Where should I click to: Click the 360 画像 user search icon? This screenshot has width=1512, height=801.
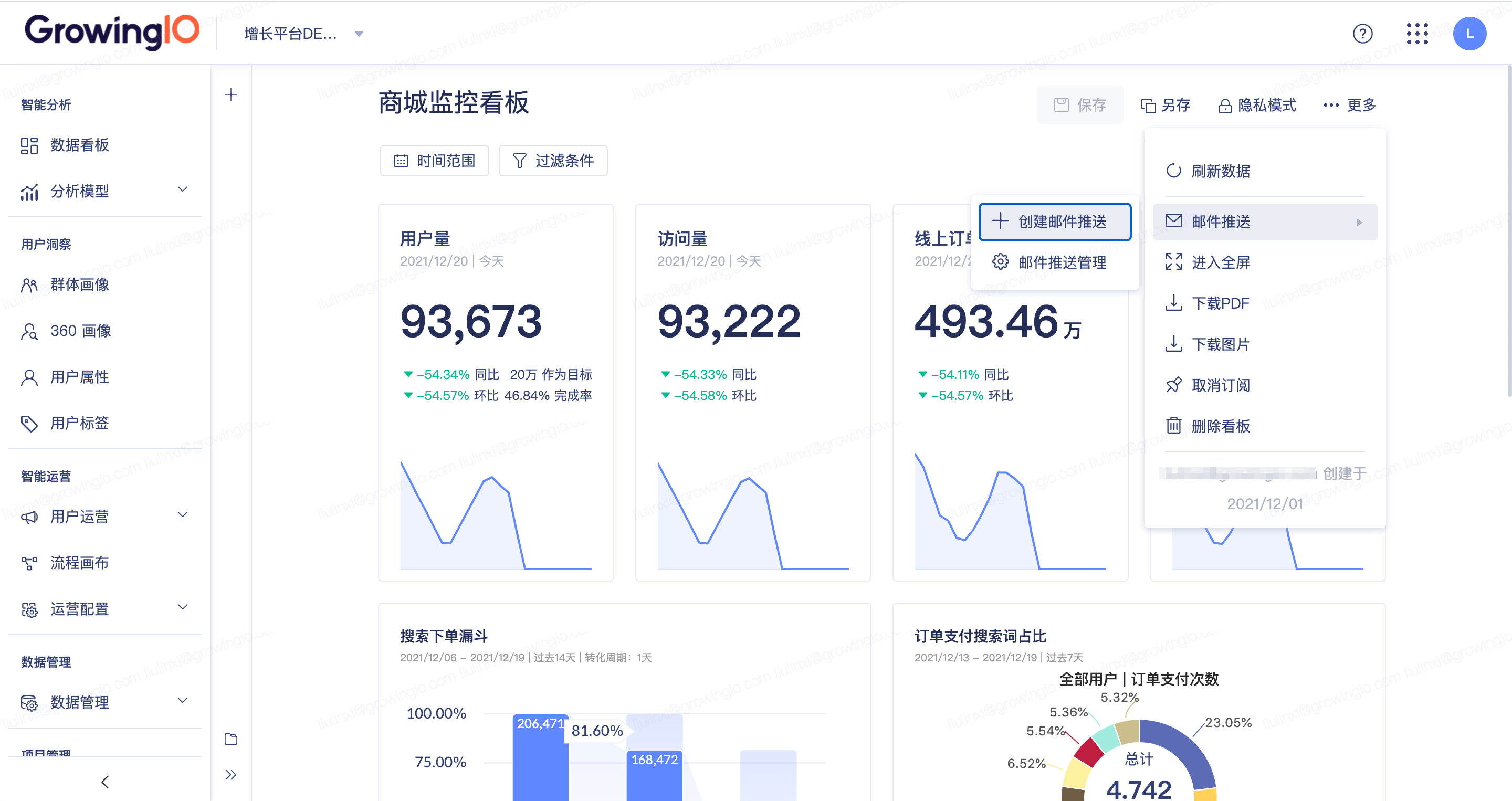click(29, 332)
